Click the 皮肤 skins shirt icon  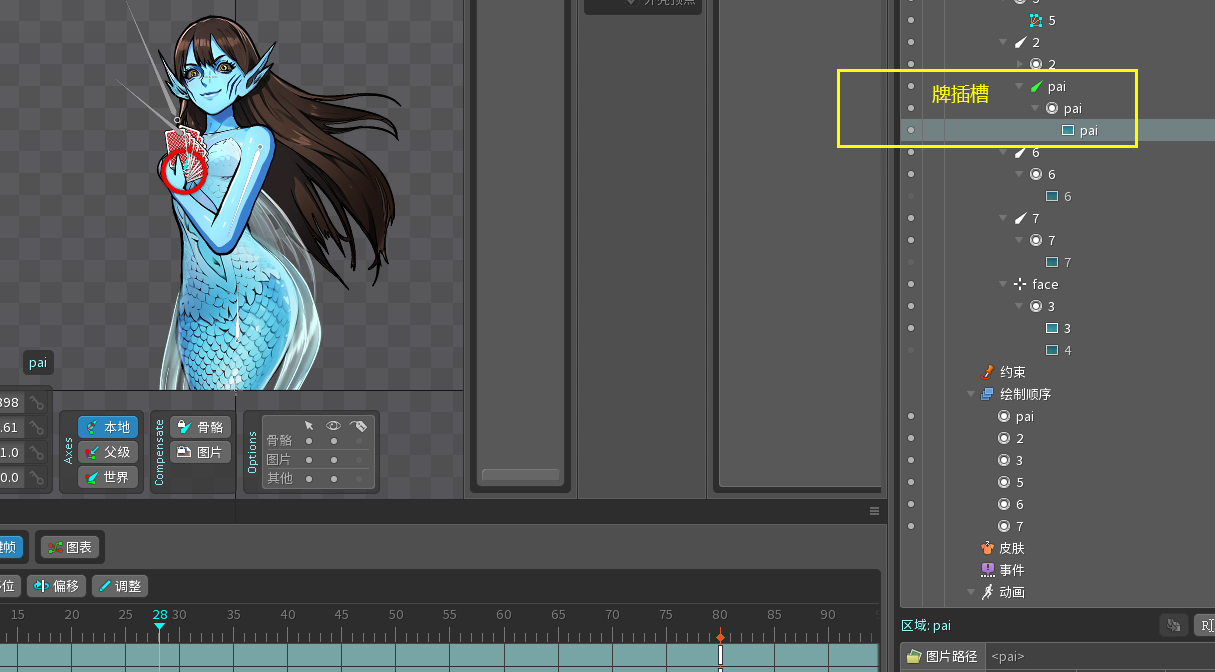click(988, 549)
